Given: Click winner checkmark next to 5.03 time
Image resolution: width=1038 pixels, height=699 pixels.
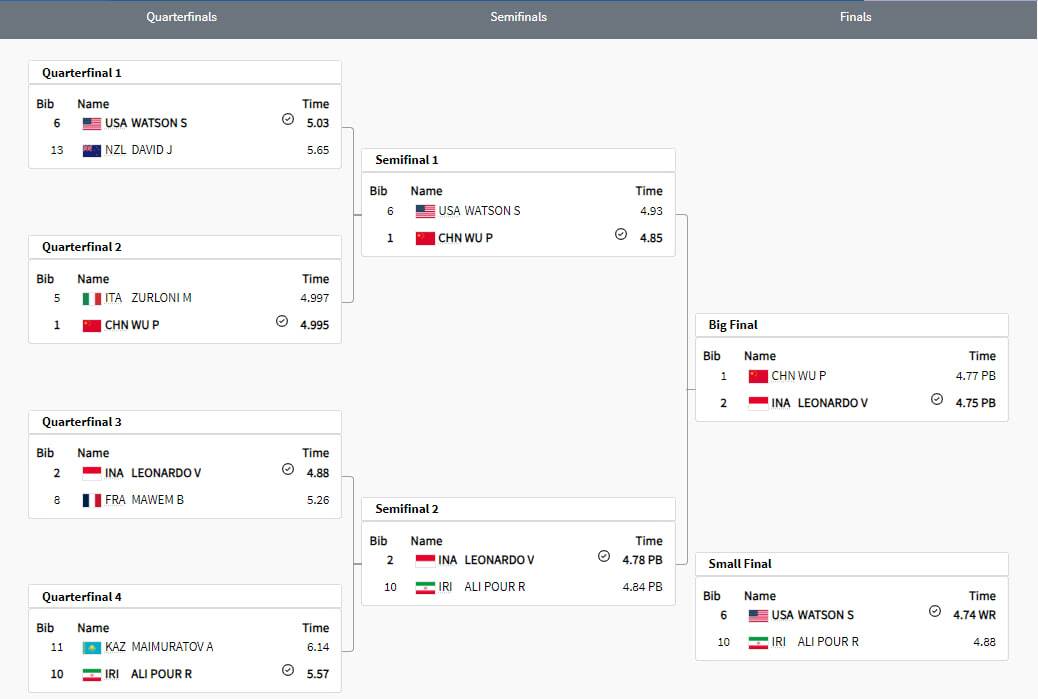Looking at the screenshot, I should [288, 120].
